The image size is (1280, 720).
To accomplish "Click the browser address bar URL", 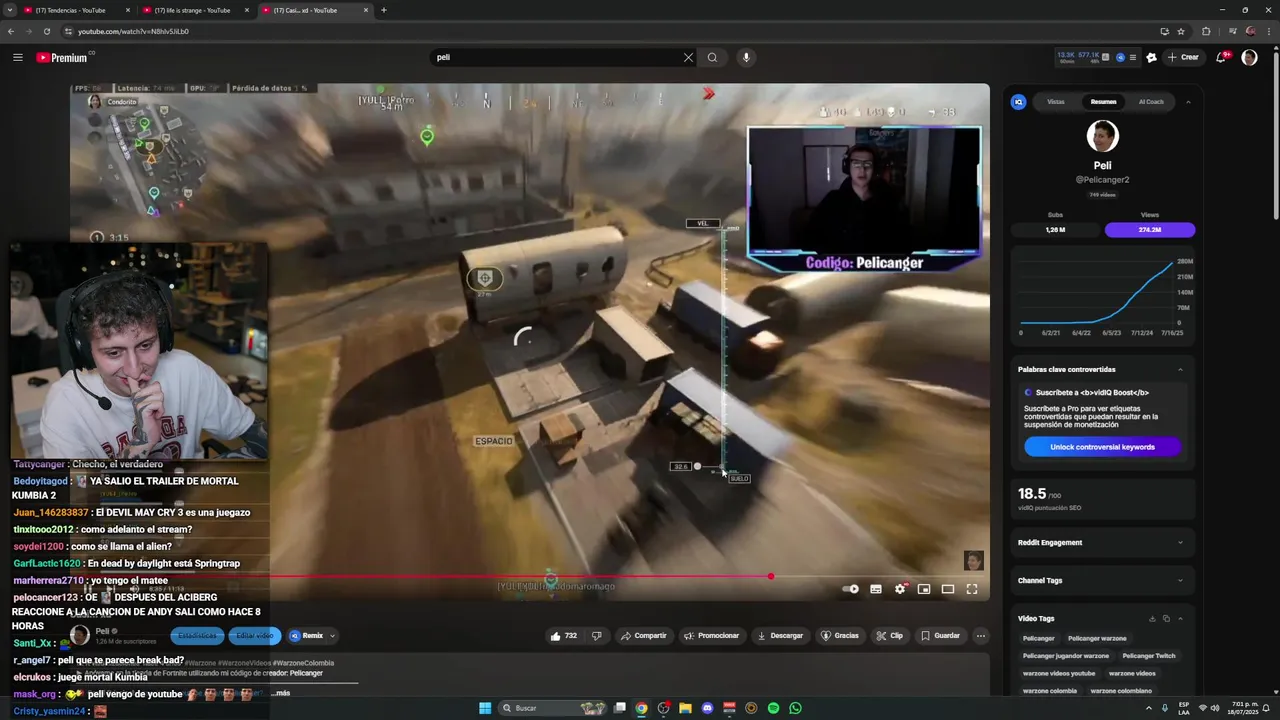I will (x=133, y=31).
